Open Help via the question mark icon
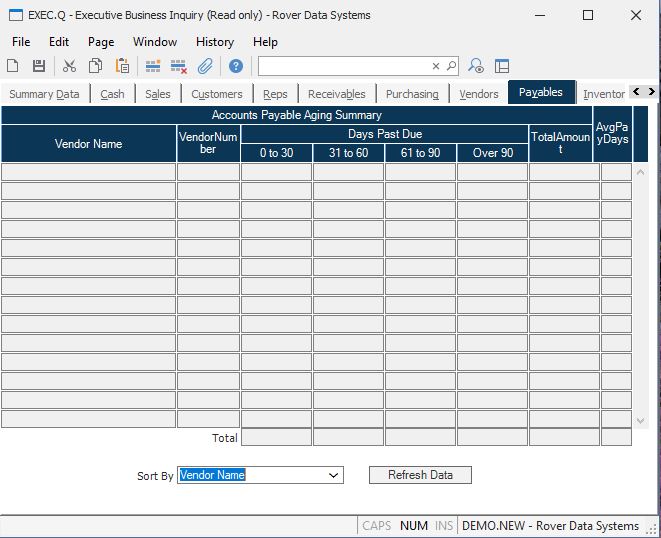This screenshot has width=661, height=538. (x=236, y=66)
